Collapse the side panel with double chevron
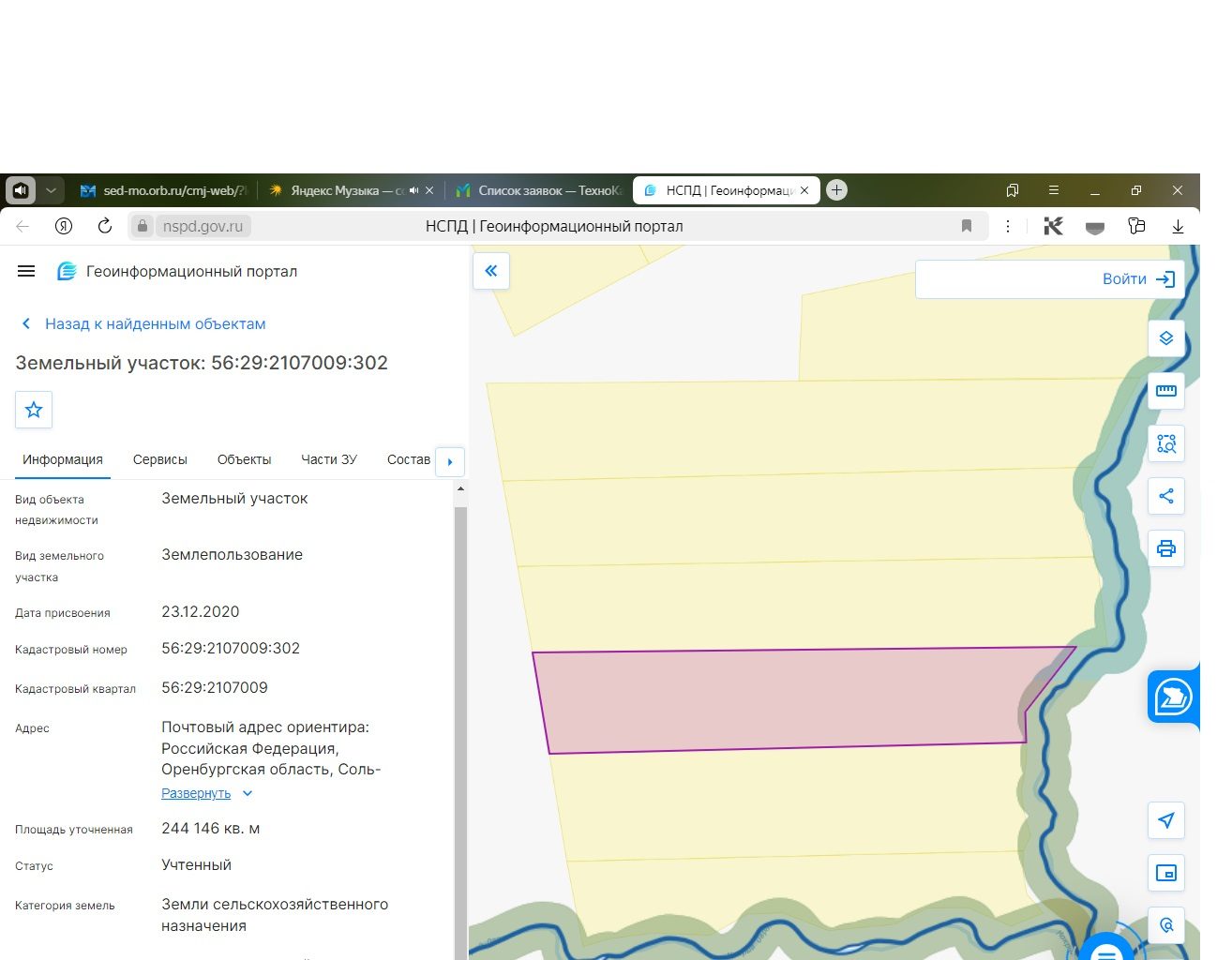This screenshot has width=1232, height=960. (x=491, y=271)
